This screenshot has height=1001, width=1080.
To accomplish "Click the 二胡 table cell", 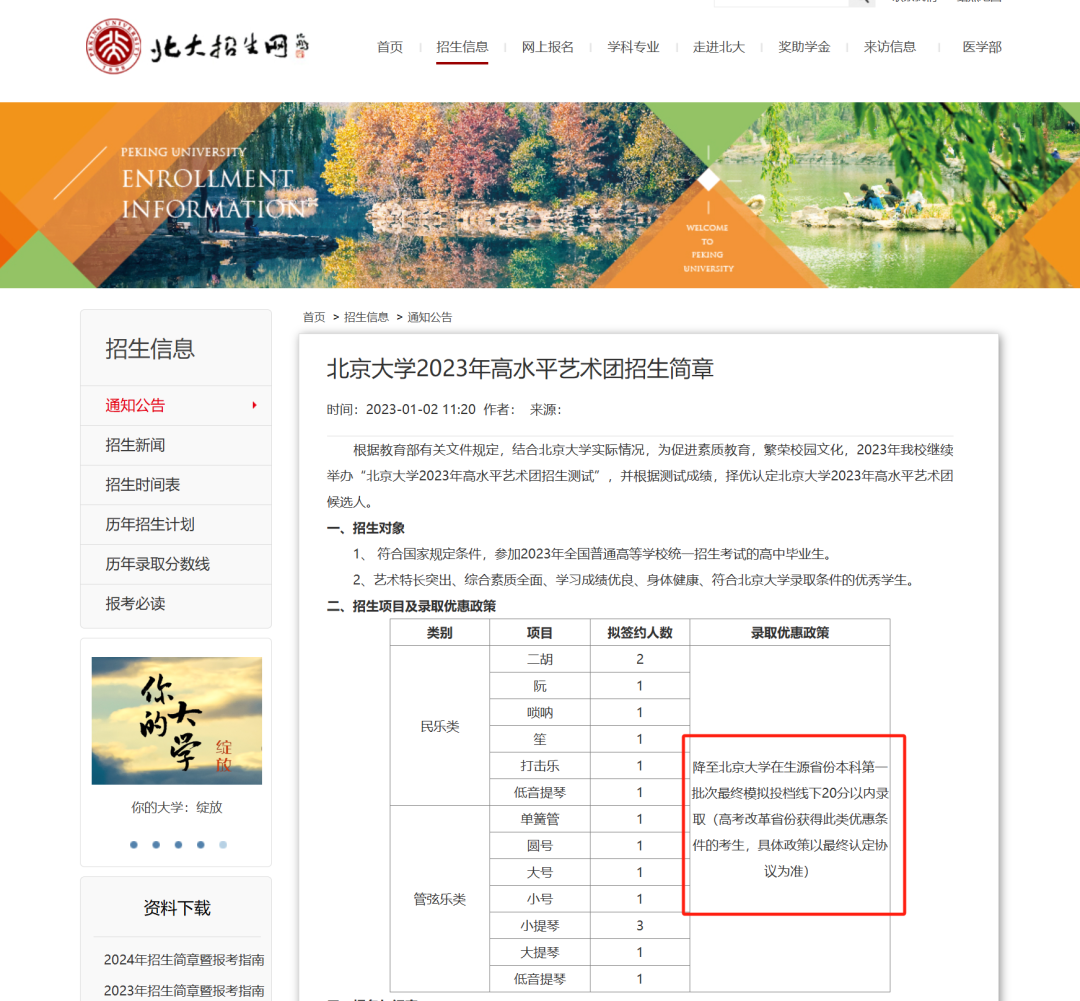I will pyautogui.click(x=540, y=659).
